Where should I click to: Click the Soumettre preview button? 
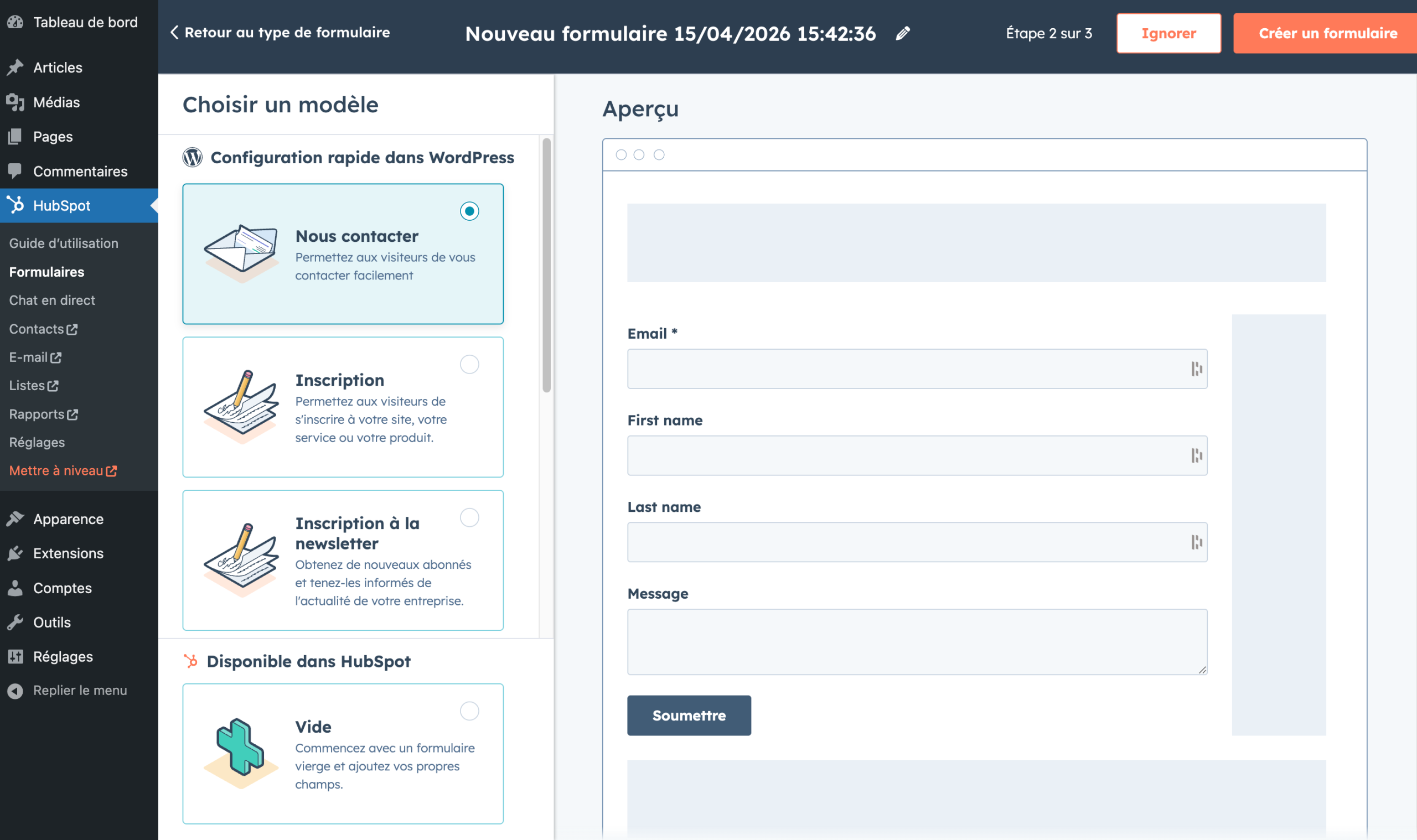689,715
